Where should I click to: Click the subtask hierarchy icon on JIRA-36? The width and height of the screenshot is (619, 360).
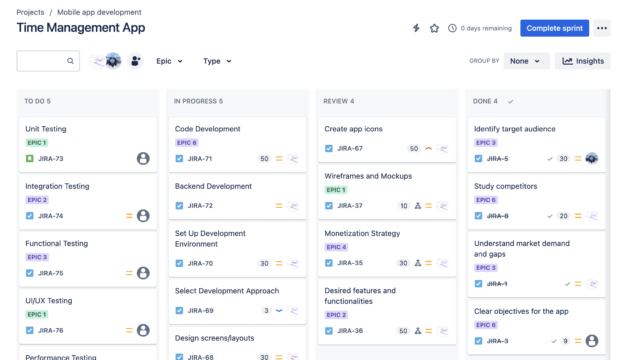[418, 331]
